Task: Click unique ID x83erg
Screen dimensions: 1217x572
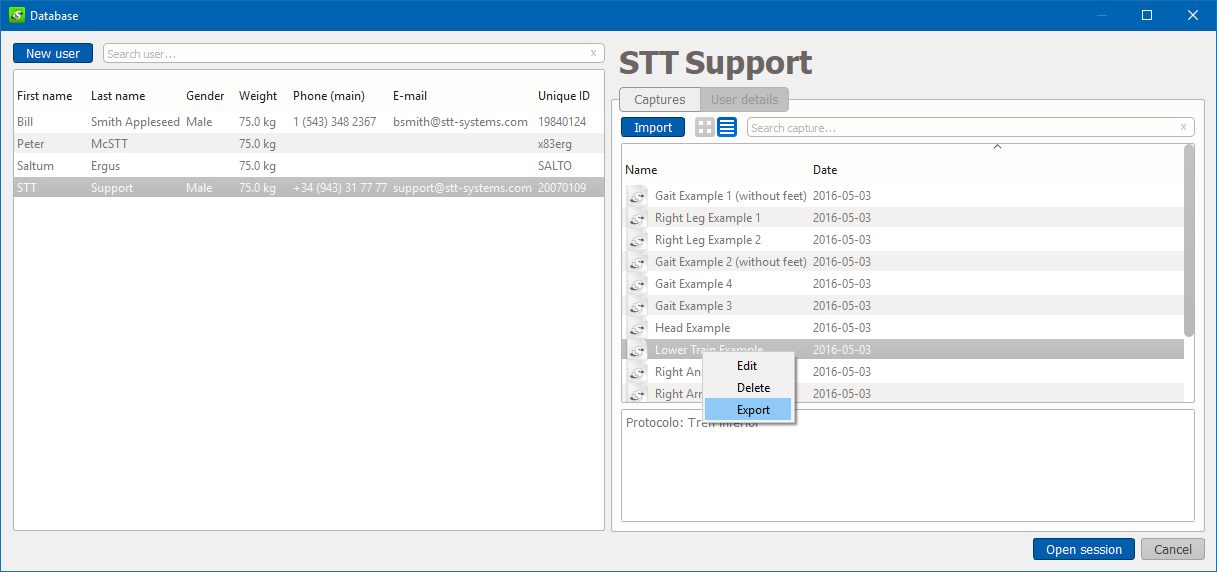Action: click(x=555, y=144)
